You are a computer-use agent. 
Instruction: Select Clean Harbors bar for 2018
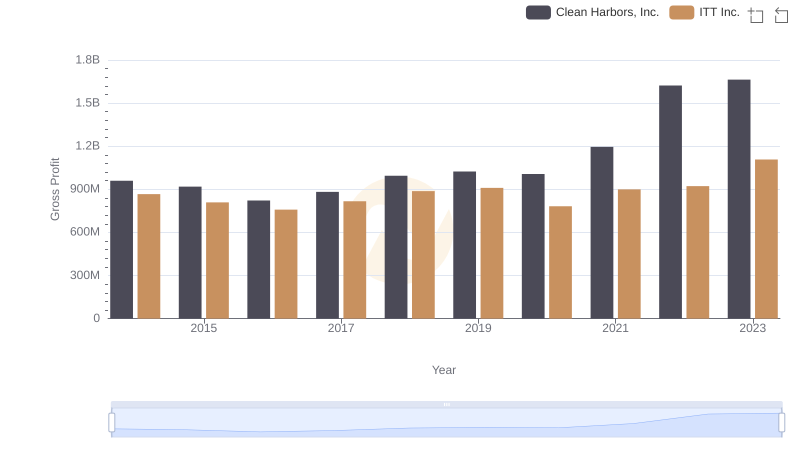click(396, 247)
